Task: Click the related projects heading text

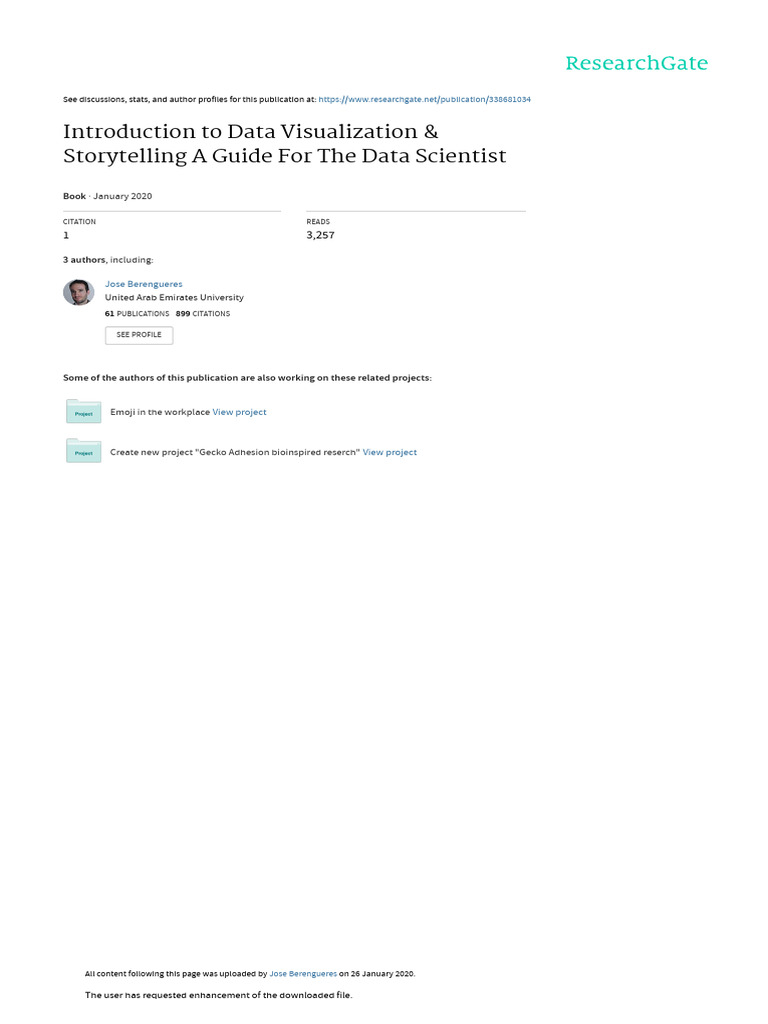Action: pyautogui.click(x=247, y=378)
